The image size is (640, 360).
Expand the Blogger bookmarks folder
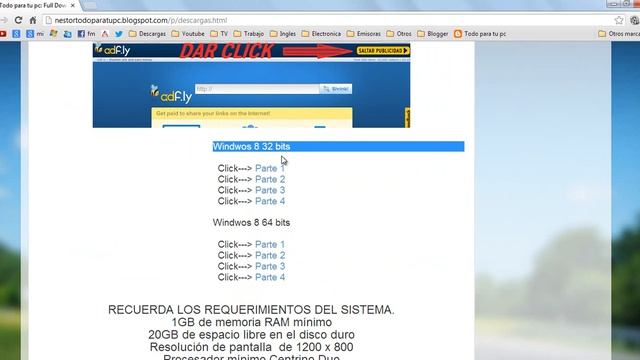coord(433,34)
